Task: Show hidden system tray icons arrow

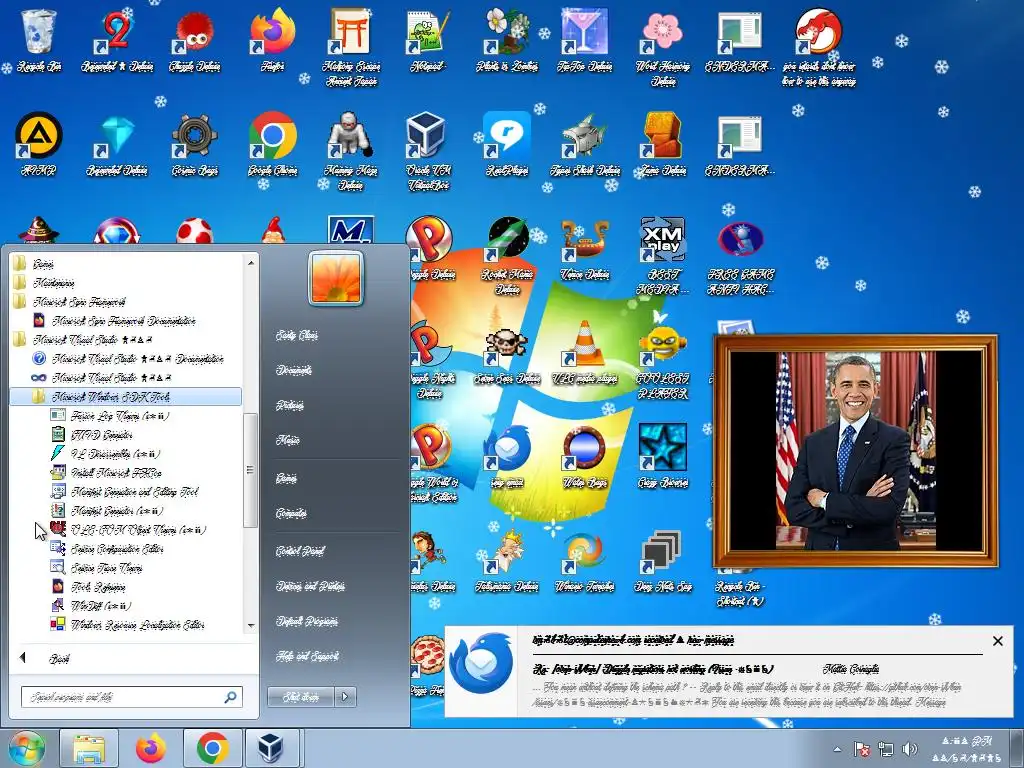Action: click(837, 749)
